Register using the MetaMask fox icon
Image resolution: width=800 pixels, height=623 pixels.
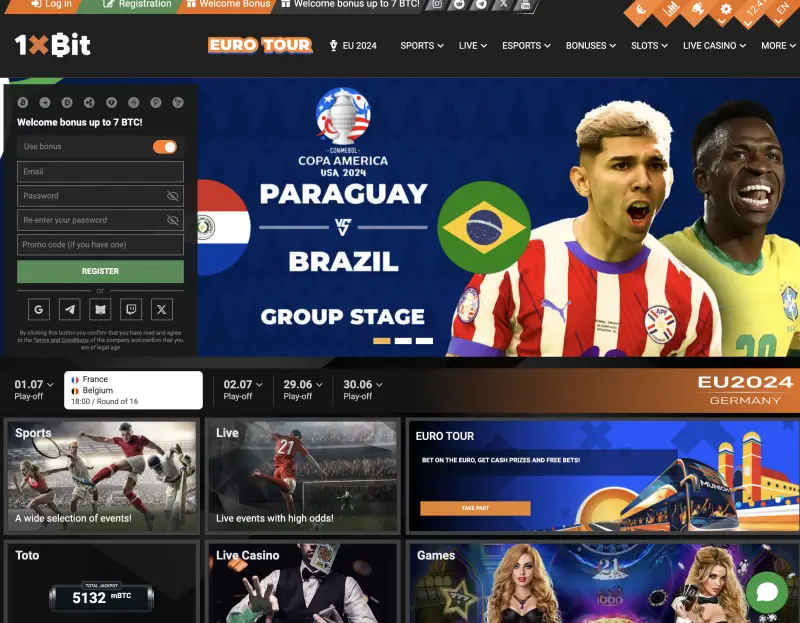click(x=100, y=310)
